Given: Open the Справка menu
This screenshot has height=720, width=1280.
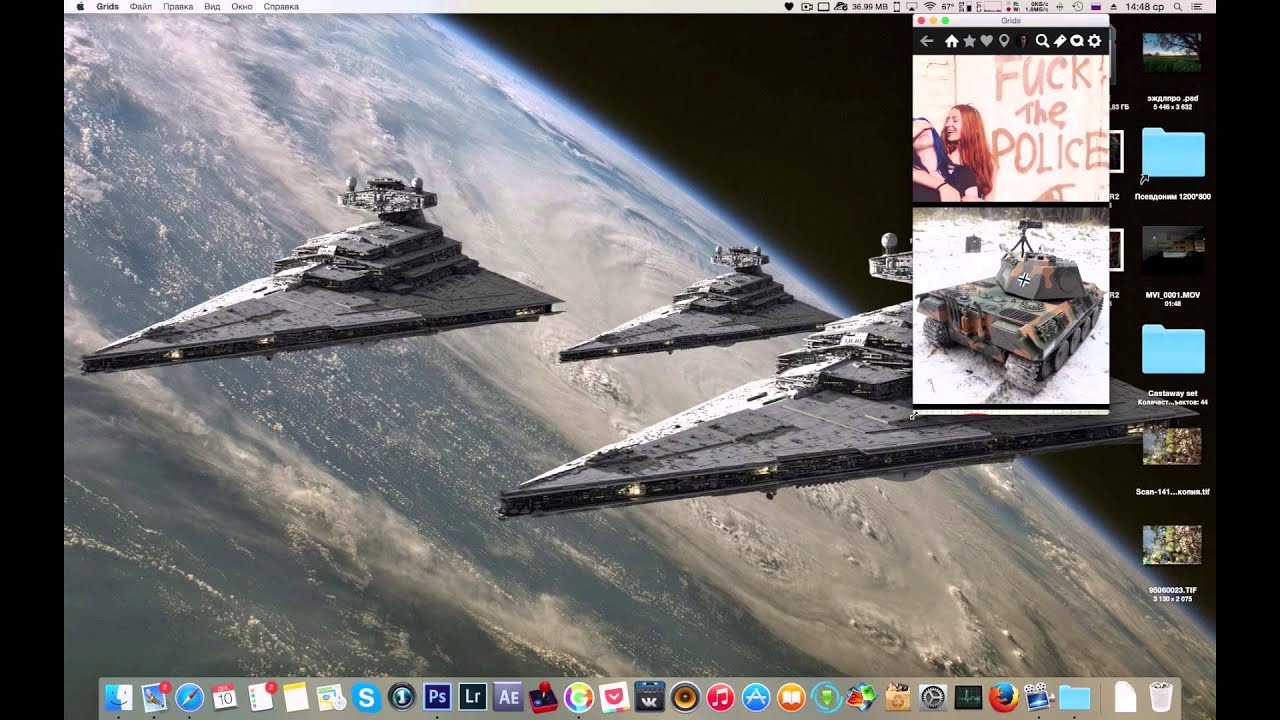Looking at the screenshot, I should click(x=281, y=6).
